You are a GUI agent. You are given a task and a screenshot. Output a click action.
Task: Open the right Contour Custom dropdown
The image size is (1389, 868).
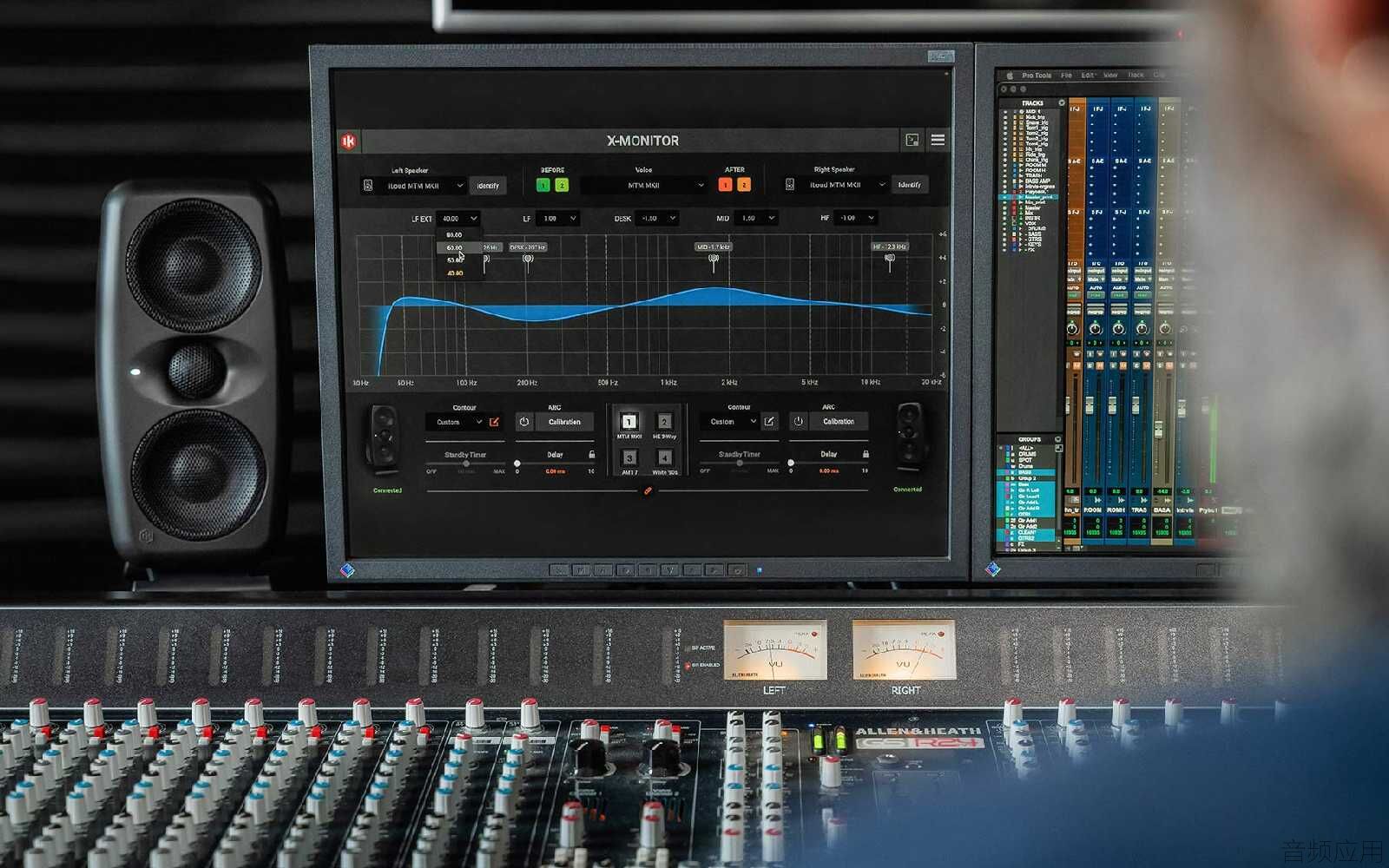[x=729, y=422]
